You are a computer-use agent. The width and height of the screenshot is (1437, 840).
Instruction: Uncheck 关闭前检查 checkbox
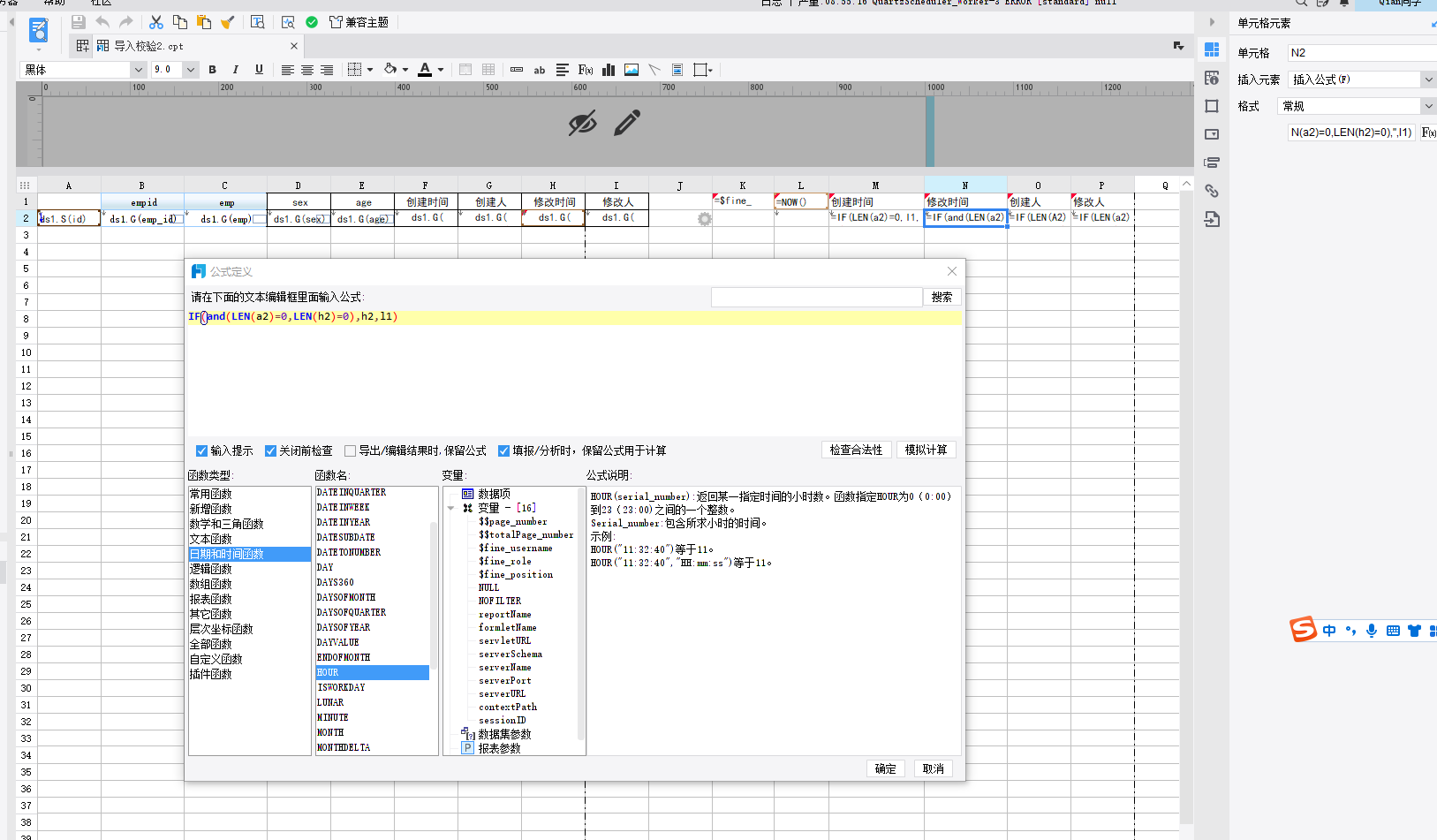click(270, 450)
